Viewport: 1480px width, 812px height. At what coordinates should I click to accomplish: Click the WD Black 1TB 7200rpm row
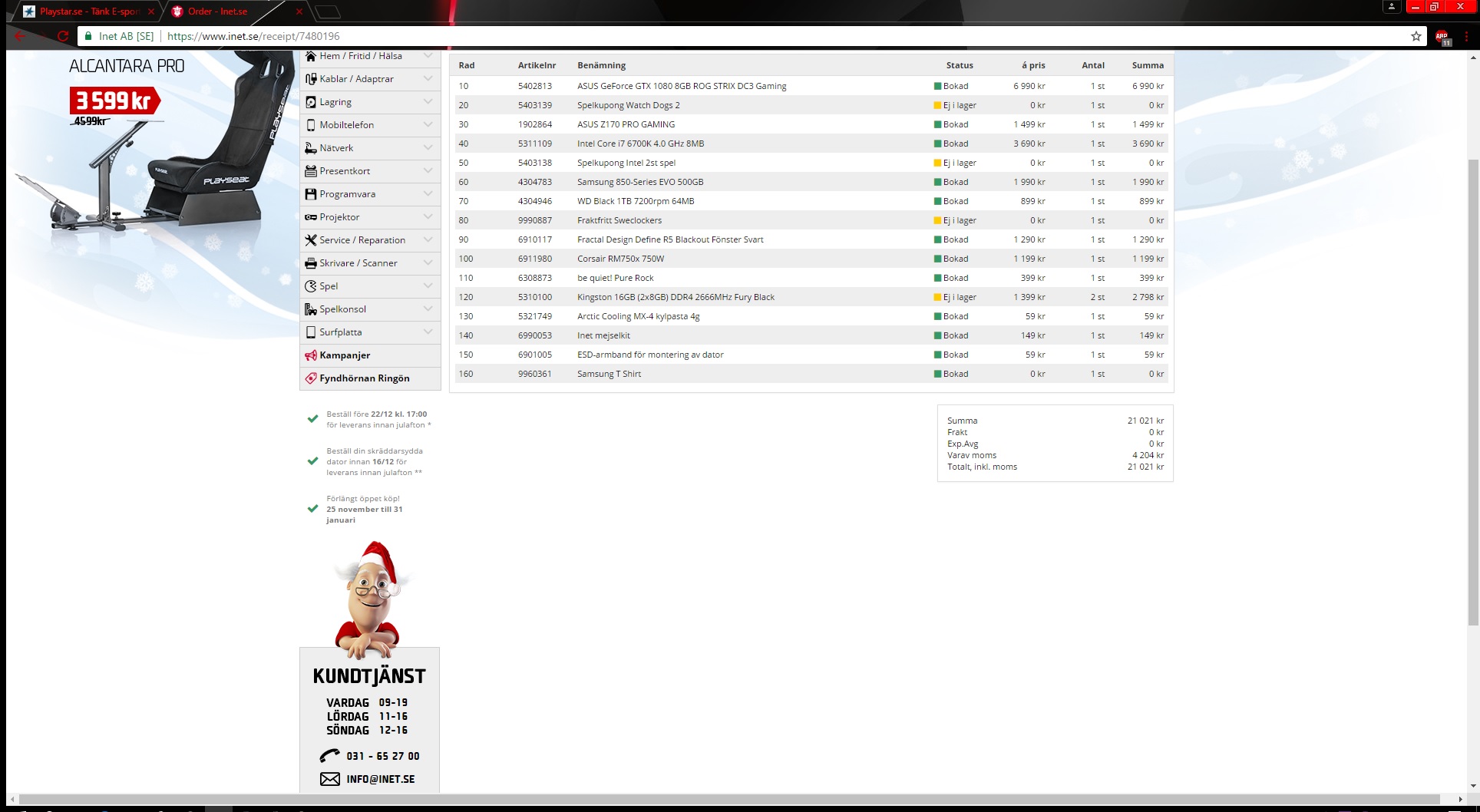(x=811, y=201)
